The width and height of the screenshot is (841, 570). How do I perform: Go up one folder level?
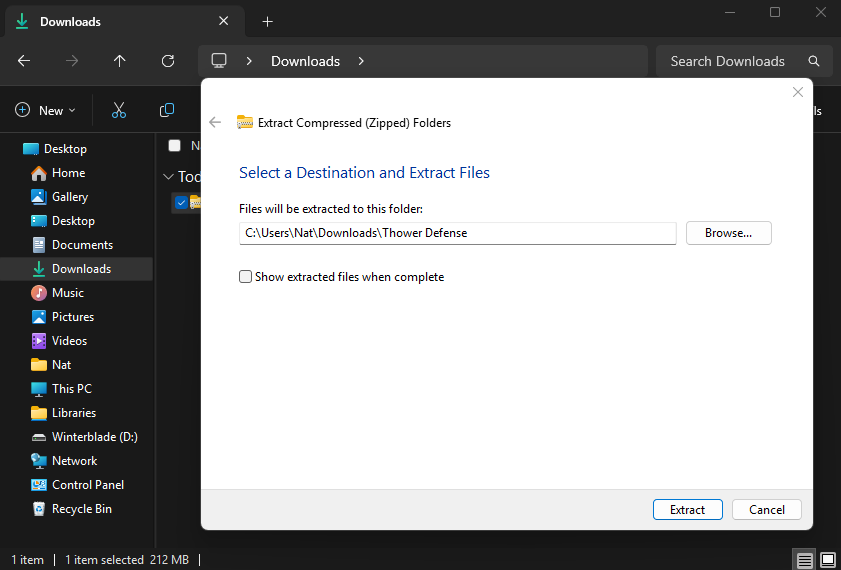coord(120,61)
